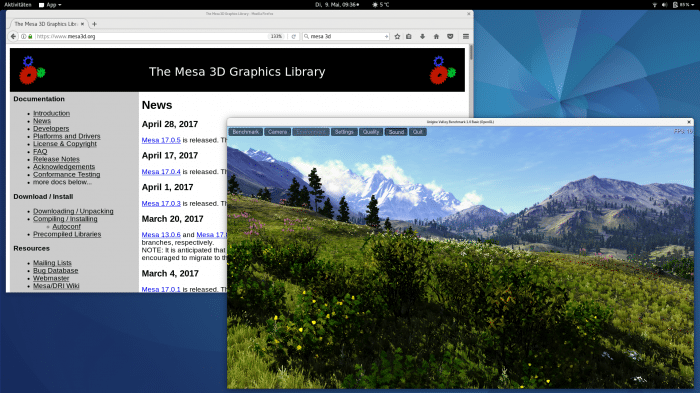Toggle the Sound button in Valley window
The height and width of the screenshot is (393, 700).
point(396,132)
